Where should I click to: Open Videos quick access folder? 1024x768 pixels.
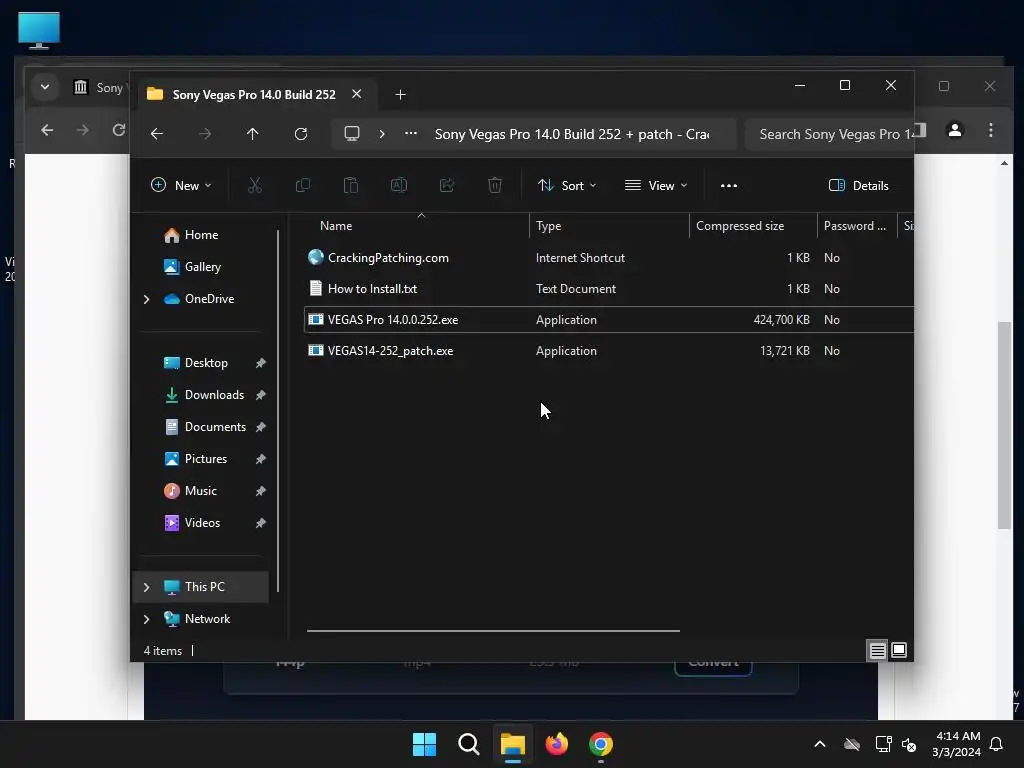coord(202,523)
